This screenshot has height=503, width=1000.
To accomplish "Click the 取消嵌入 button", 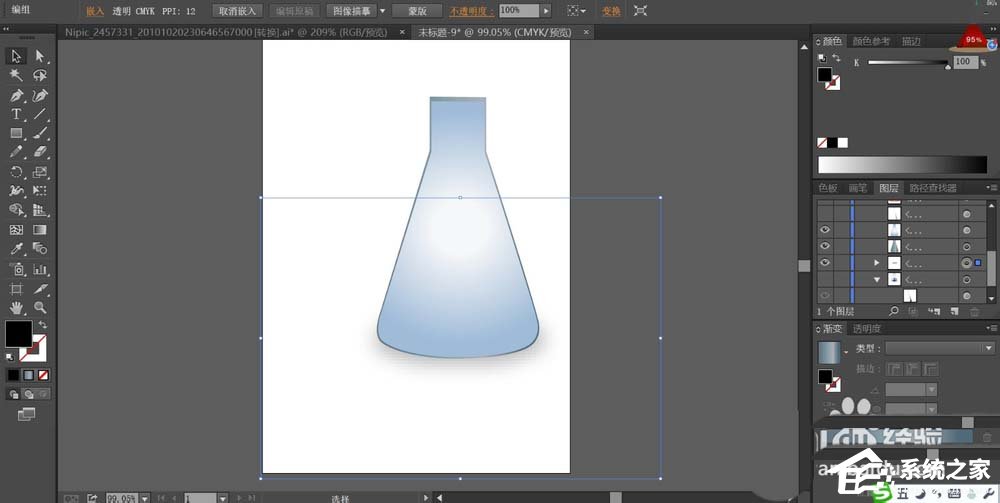I will coord(238,11).
